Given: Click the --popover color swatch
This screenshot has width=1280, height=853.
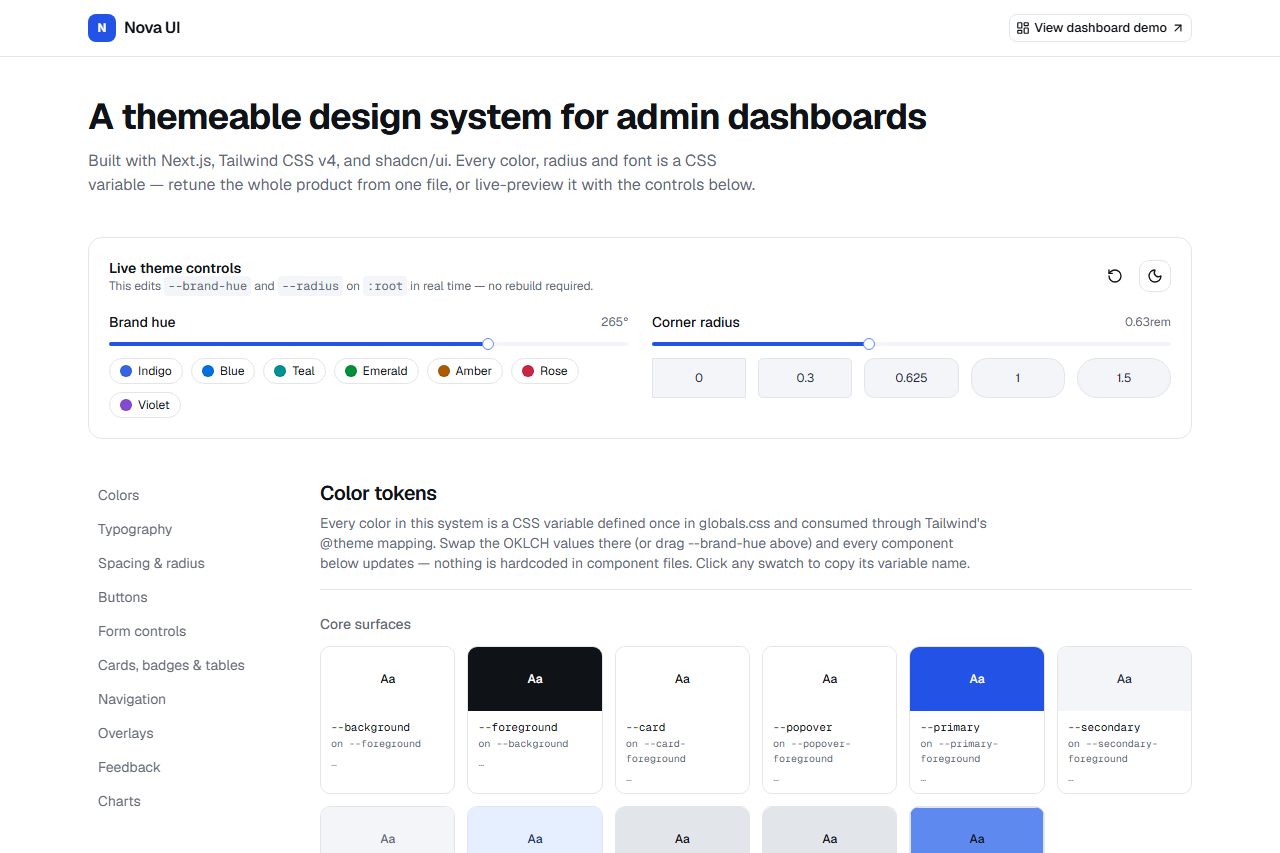Looking at the screenshot, I should coord(829,720).
